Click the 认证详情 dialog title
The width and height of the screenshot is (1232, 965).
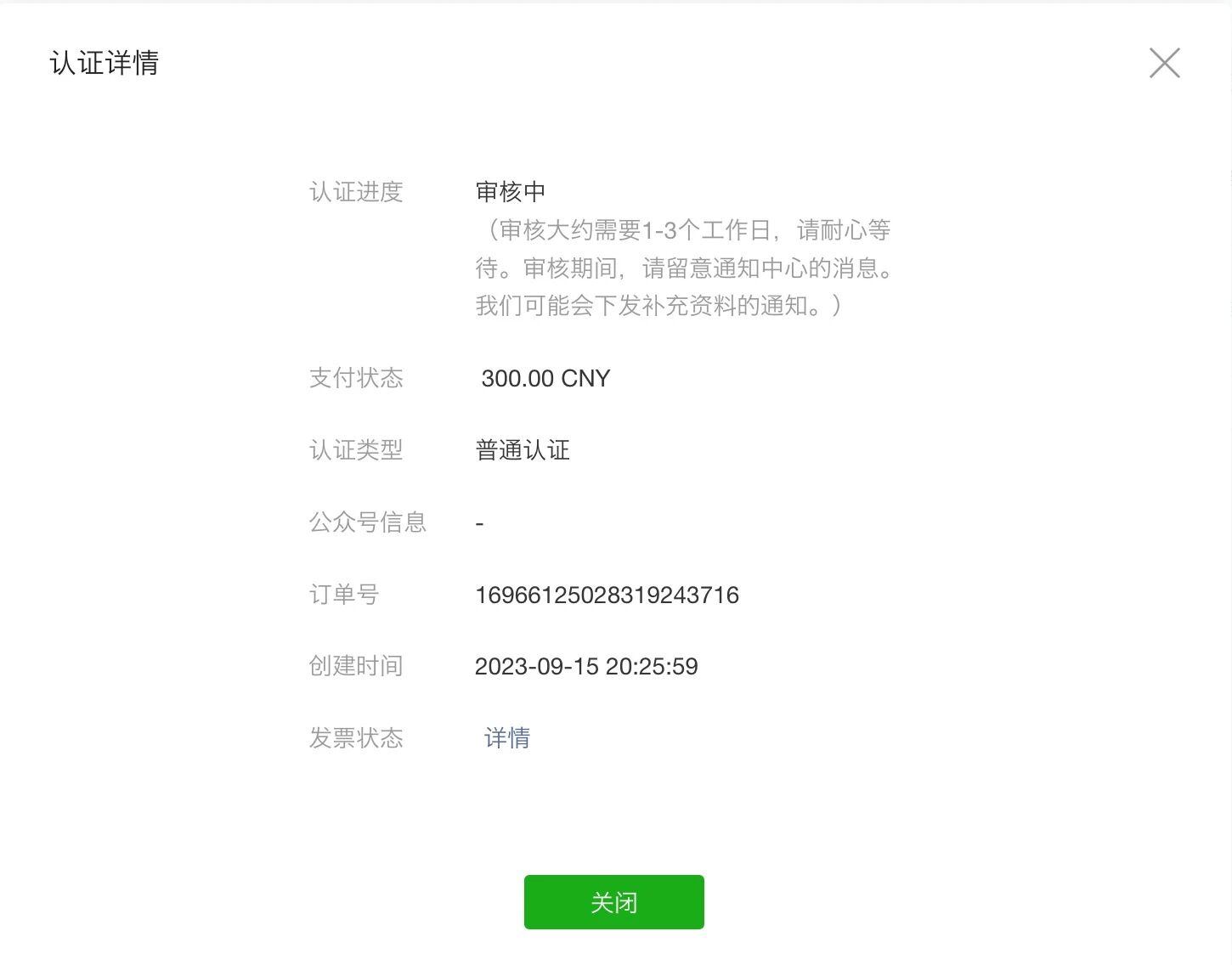point(105,63)
